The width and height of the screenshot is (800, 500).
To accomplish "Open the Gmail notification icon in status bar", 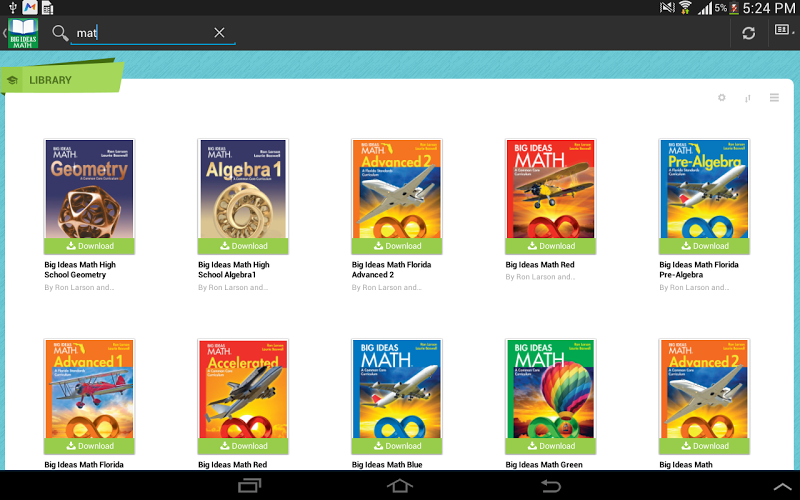I will coord(30,7).
